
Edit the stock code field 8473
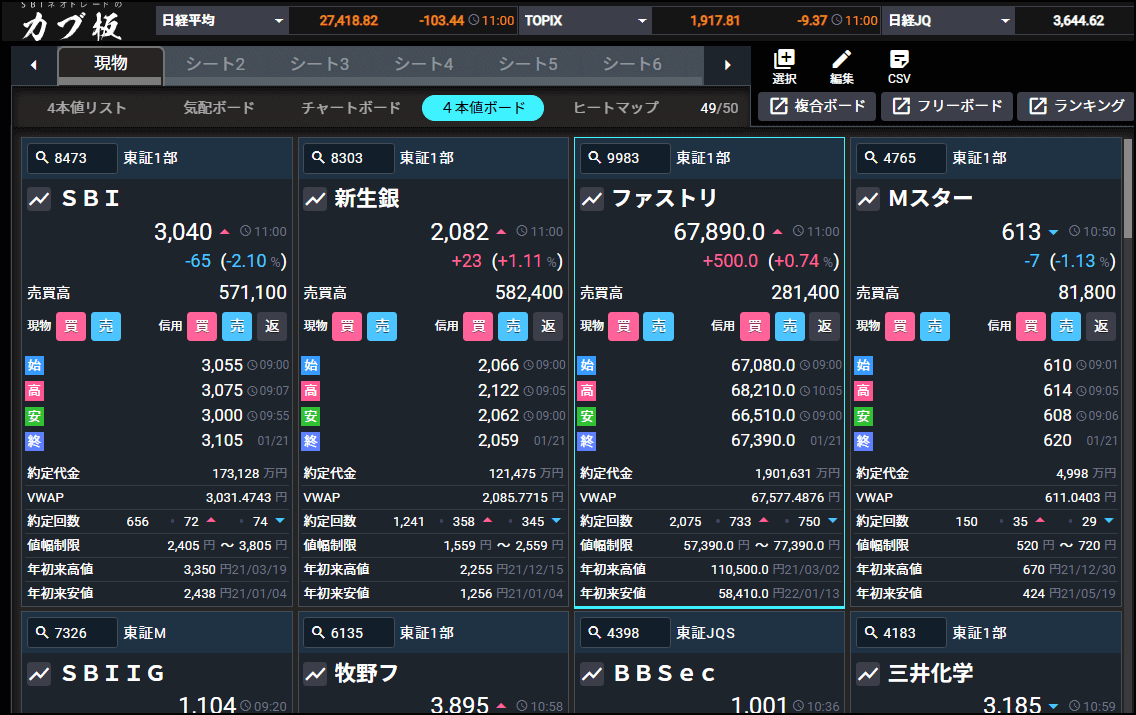[x=72, y=158]
